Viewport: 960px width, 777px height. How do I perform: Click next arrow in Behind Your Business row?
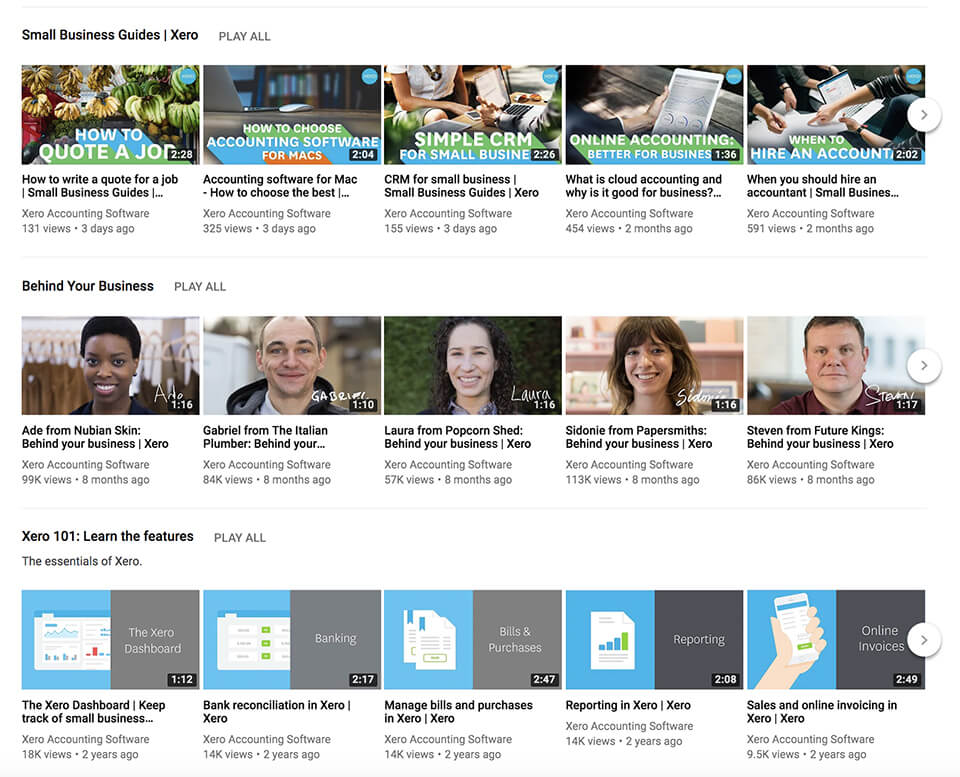coord(923,366)
